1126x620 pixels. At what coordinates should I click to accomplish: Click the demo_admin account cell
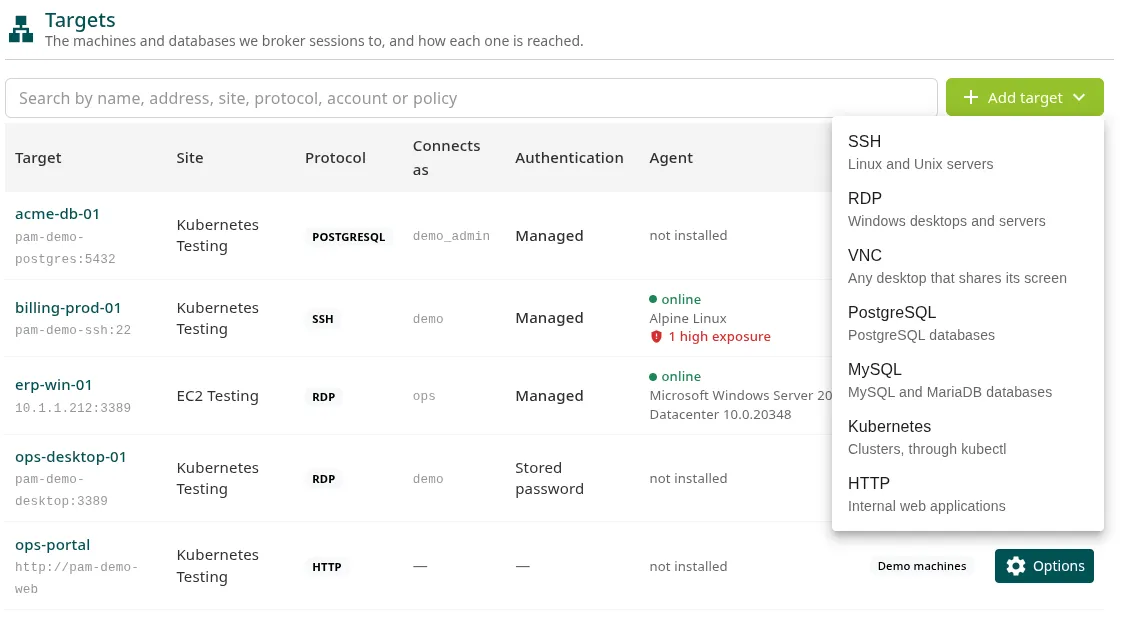click(451, 236)
